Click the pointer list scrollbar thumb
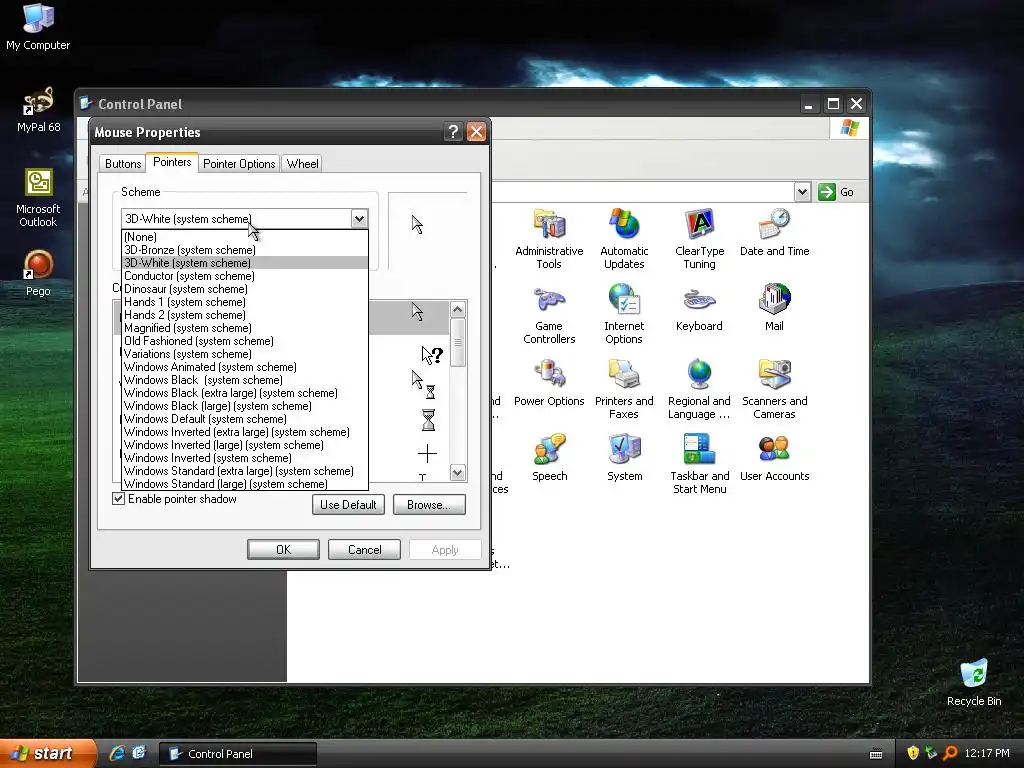 click(458, 342)
